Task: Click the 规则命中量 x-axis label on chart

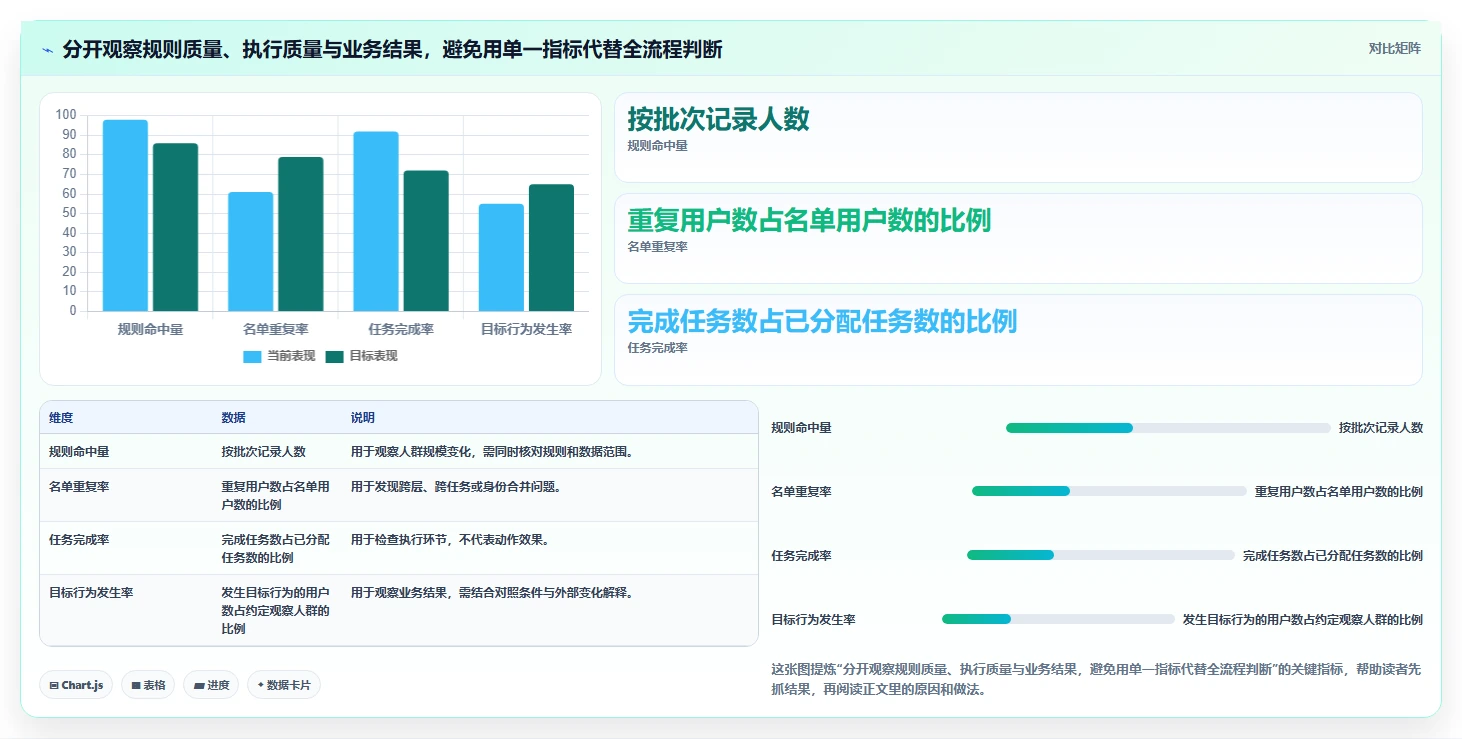Action: pos(150,329)
